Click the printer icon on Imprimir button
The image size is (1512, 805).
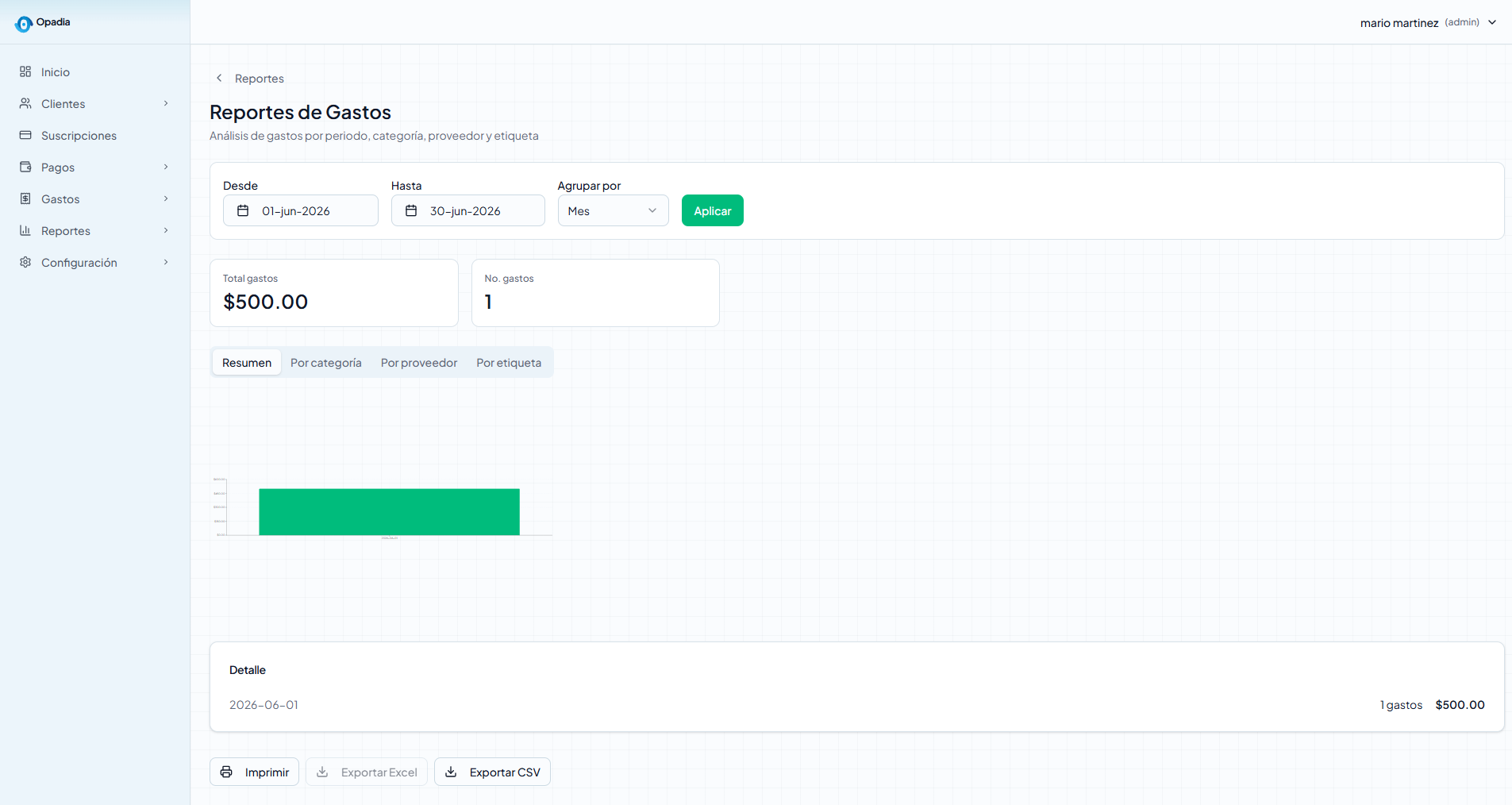tap(226, 772)
